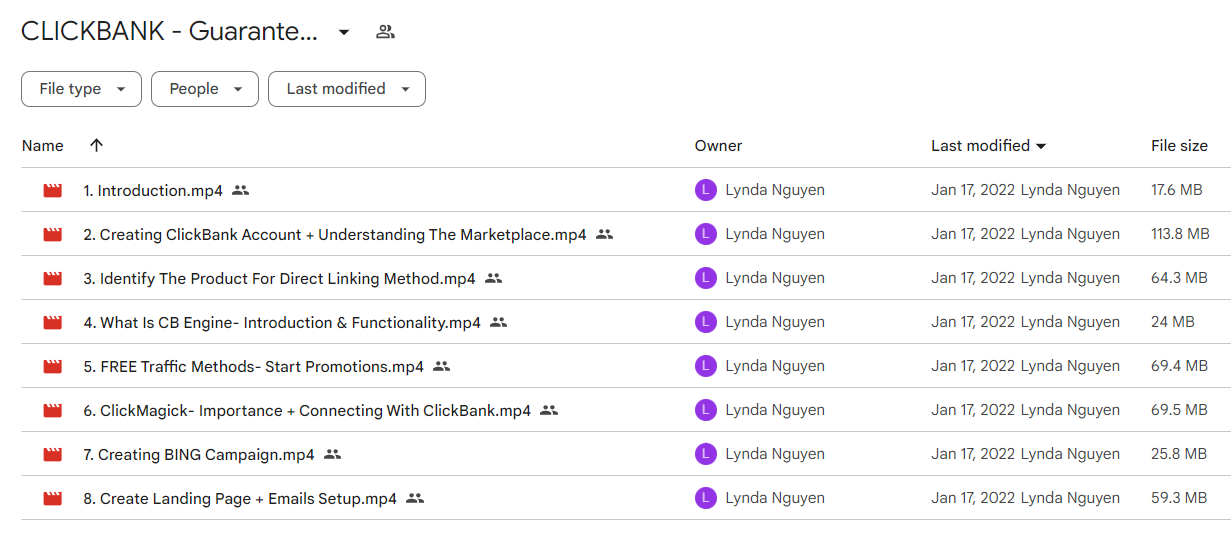The height and width of the screenshot is (545, 1231).
Task: Open the File type filter dropdown
Action: pyautogui.click(x=81, y=89)
